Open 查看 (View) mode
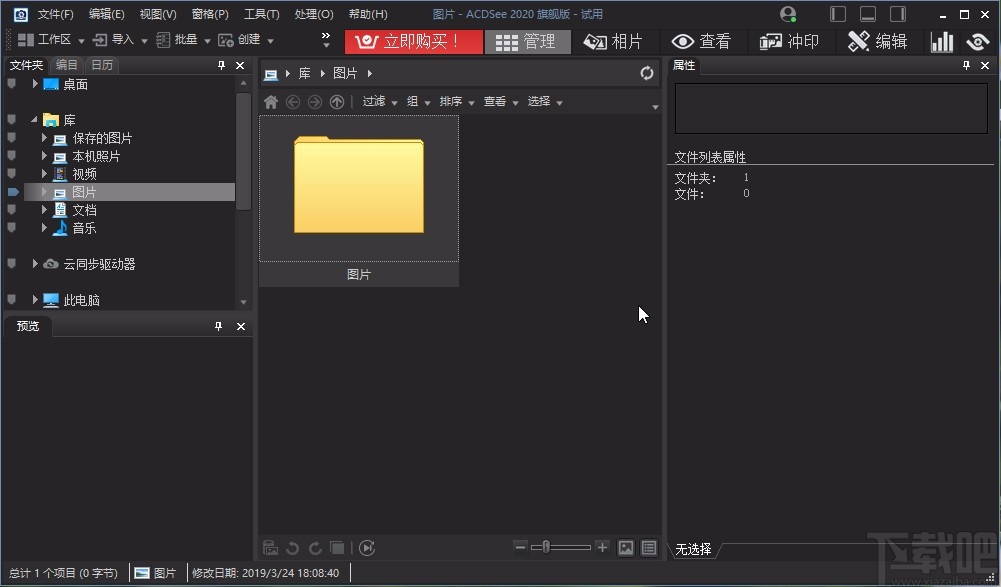Image resolution: width=1001 pixels, height=587 pixels. [x=703, y=42]
